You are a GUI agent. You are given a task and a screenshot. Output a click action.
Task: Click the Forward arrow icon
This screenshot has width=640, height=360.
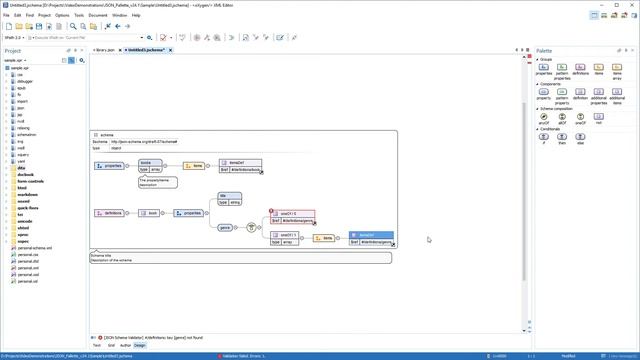[x=127, y=27]
